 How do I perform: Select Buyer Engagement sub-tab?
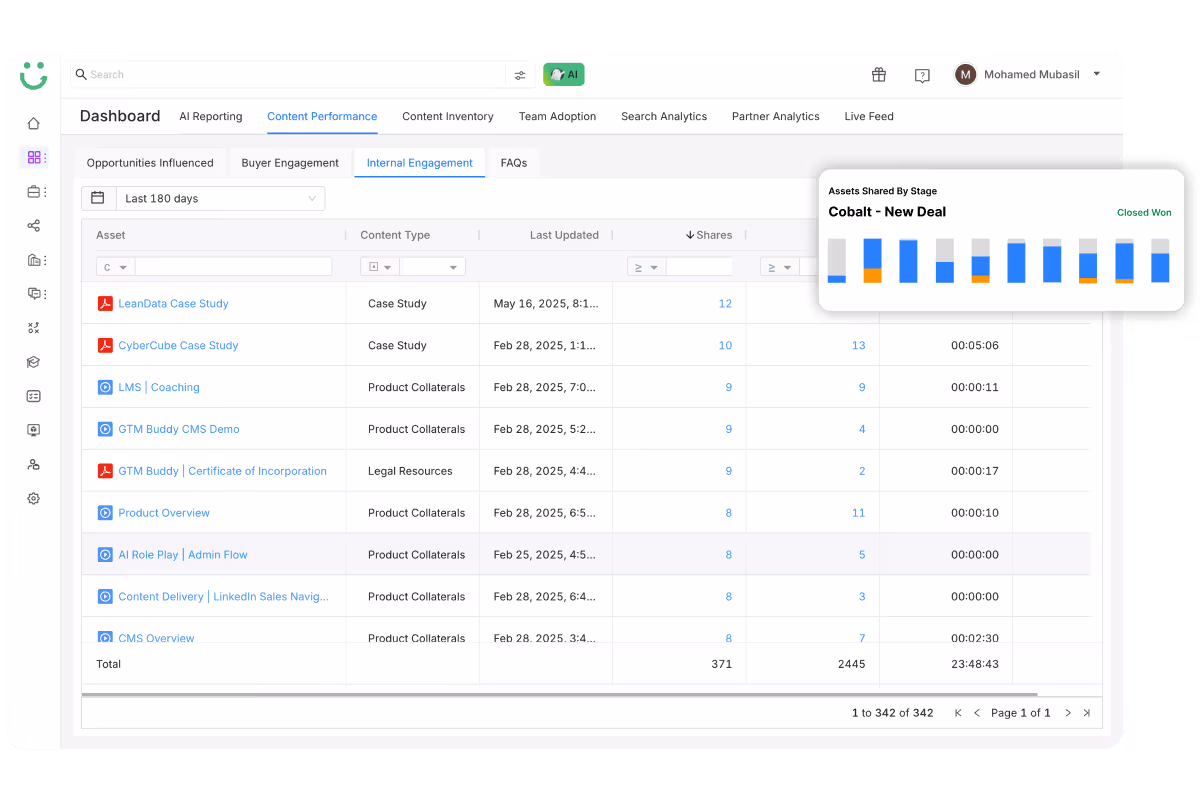[290, 163]
